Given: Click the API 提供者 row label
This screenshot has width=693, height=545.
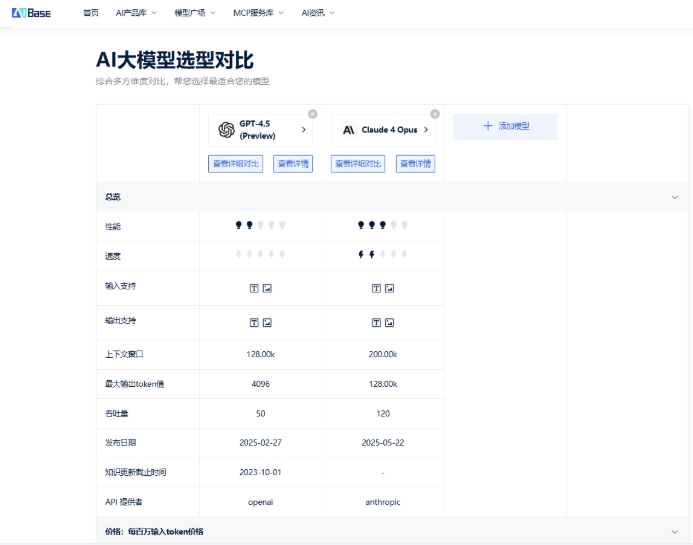Looking at the screenshot, I should click(x=124, y=502).
